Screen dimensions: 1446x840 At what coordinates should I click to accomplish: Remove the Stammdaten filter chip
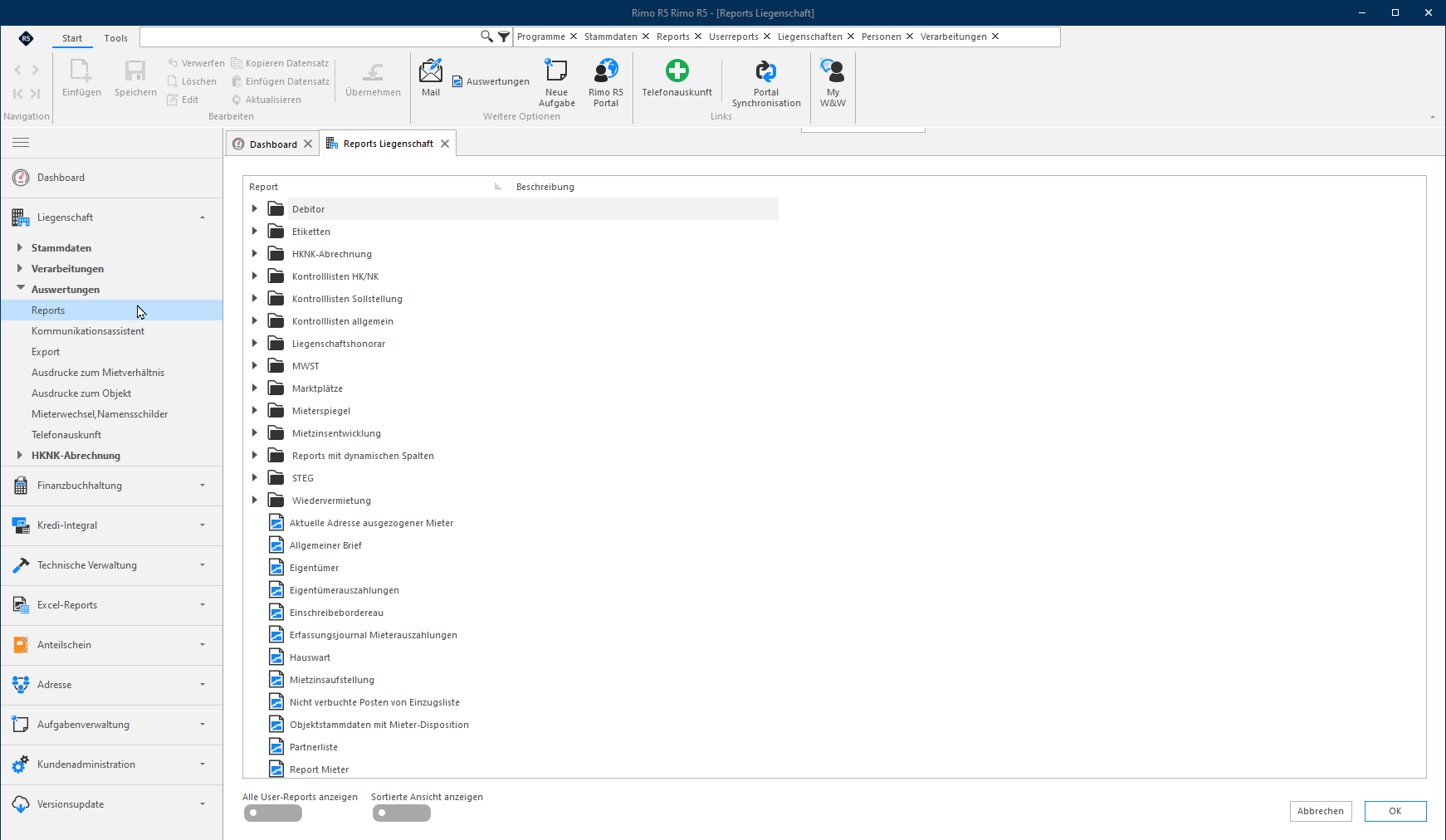(x=646, y=37)
